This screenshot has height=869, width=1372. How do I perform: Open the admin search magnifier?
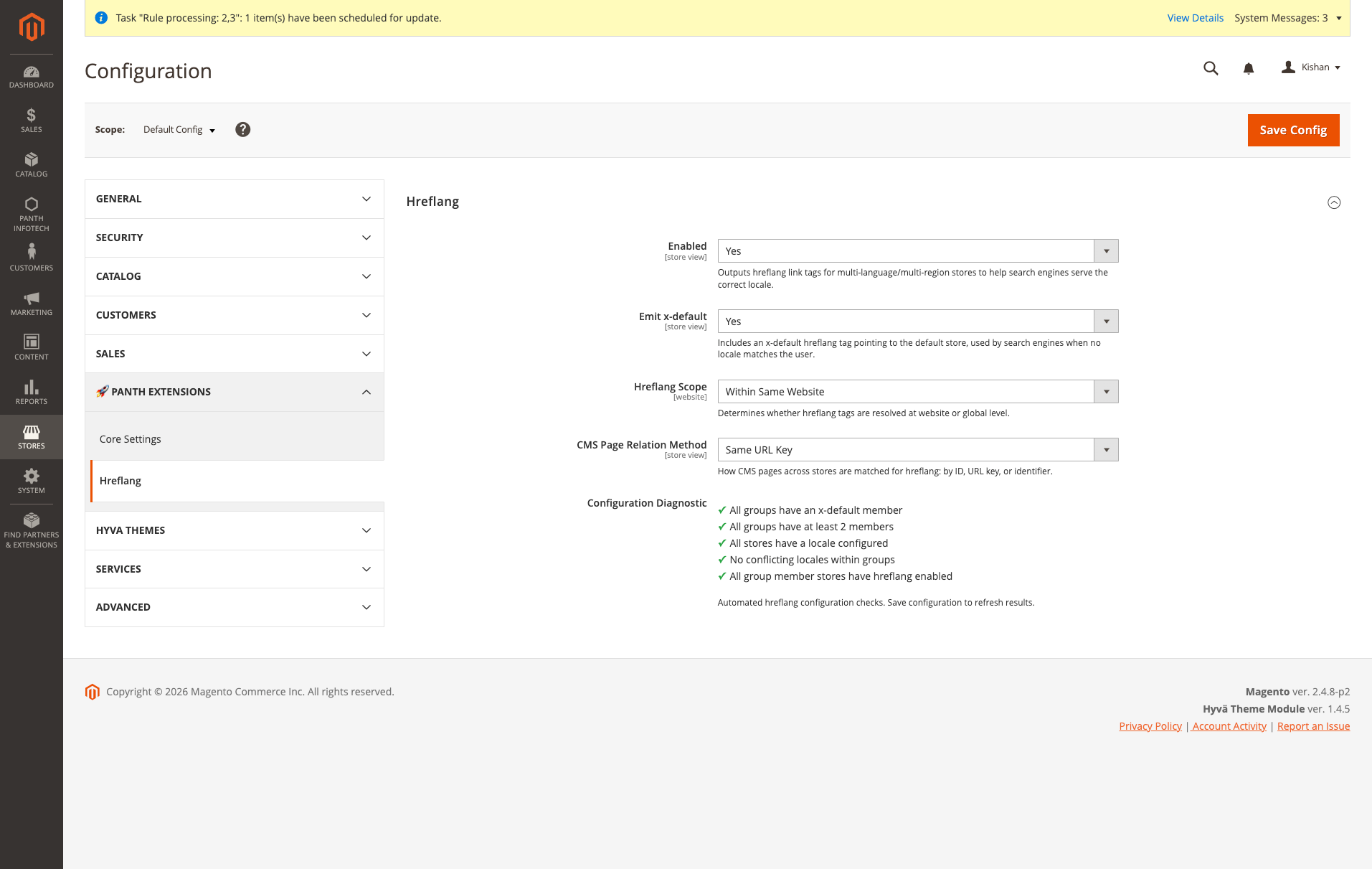[1210, 68]
